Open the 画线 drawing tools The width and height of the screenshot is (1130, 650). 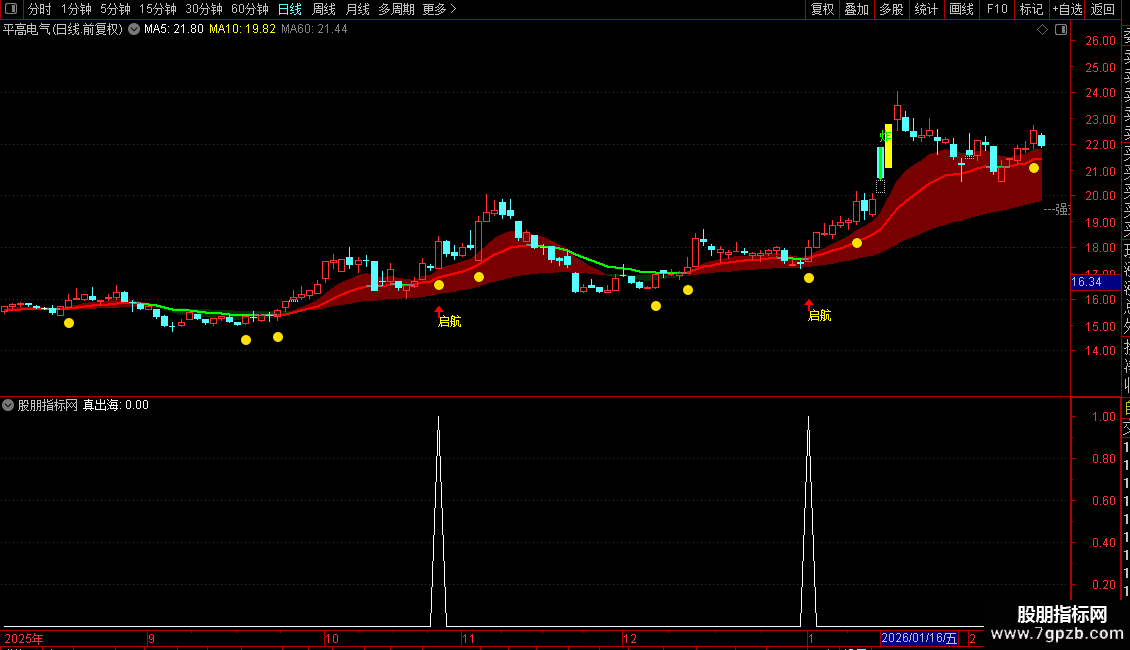(x=961, y=9)
